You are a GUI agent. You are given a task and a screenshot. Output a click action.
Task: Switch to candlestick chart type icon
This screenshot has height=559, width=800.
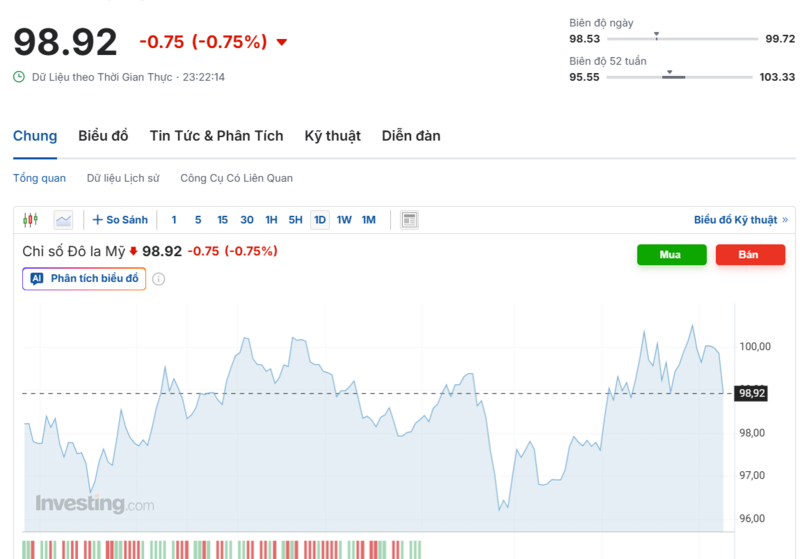(x=31, y=220)
